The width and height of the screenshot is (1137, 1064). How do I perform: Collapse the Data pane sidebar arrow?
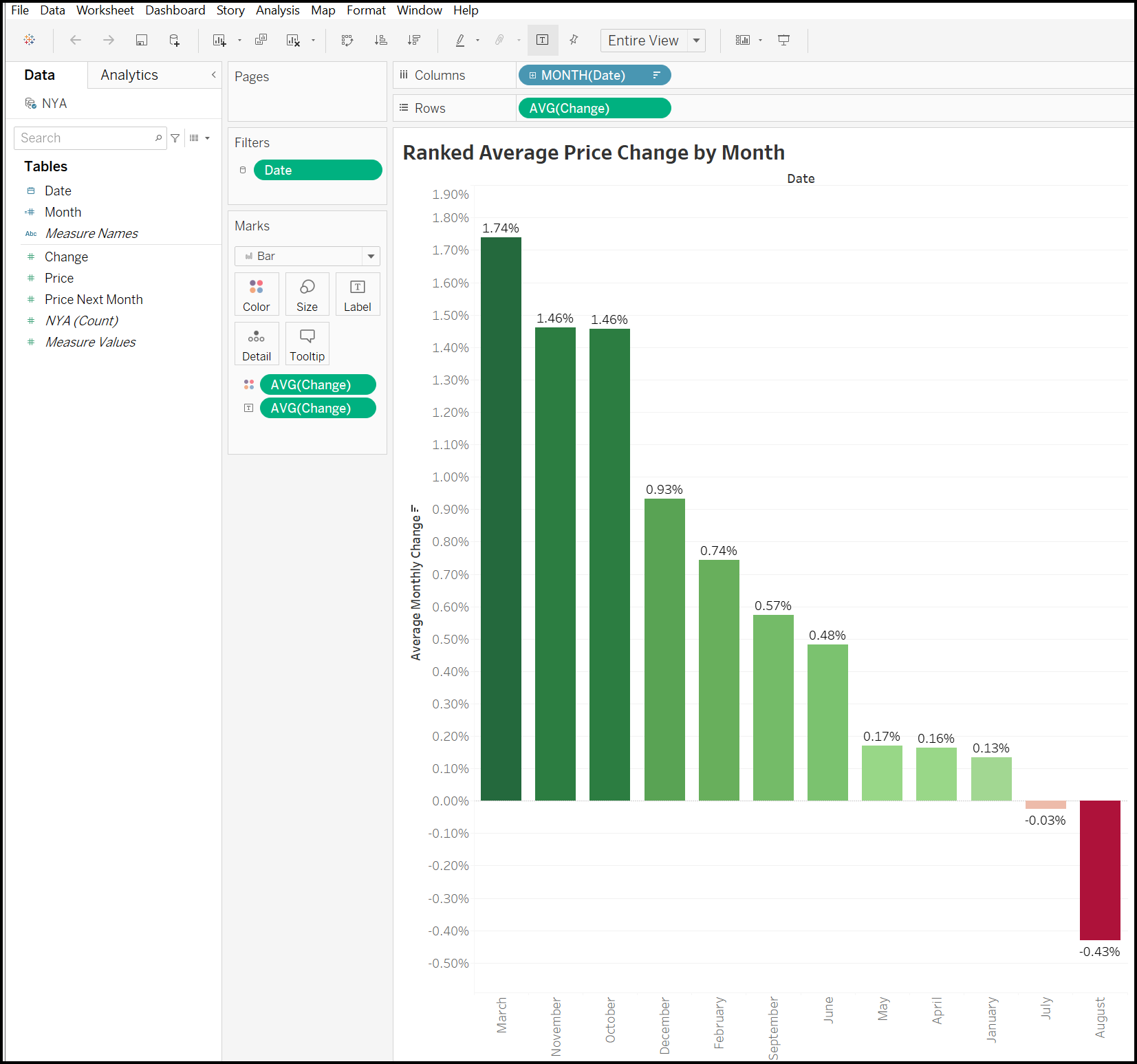[213, 75]
